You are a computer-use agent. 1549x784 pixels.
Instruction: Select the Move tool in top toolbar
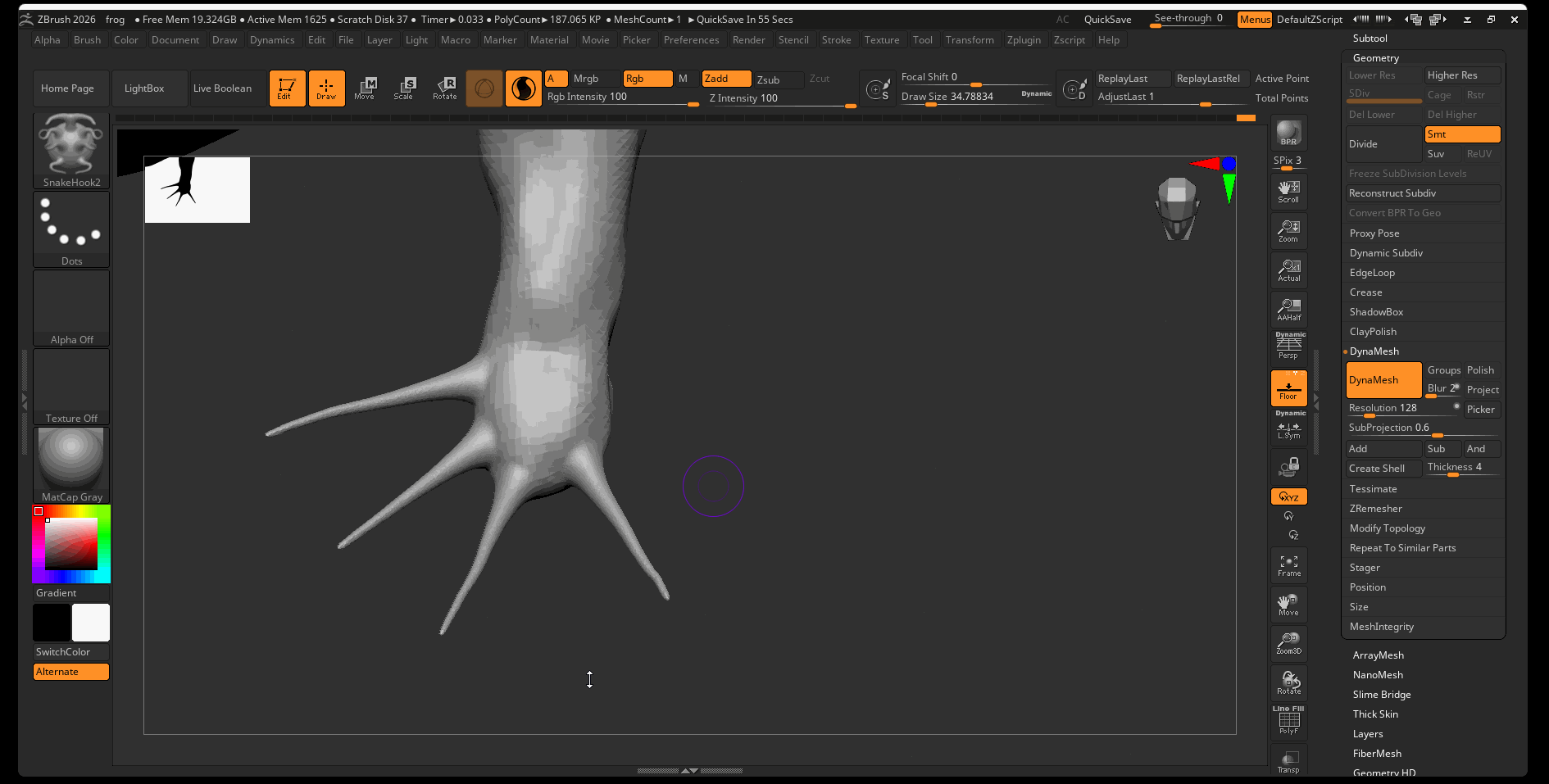click(365, 88)
